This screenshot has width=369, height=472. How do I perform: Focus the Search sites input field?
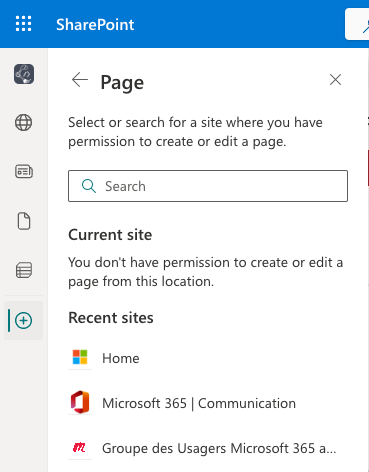208,186
